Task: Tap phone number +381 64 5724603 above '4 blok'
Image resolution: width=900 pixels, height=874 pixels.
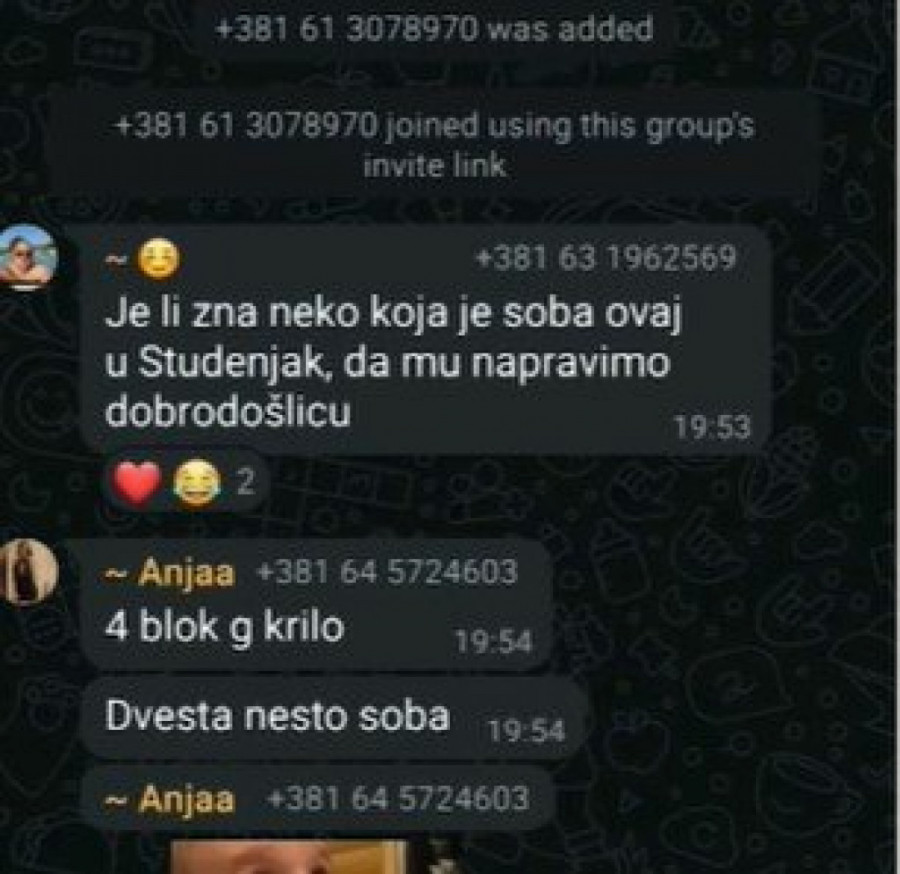Action: point(387,572)
